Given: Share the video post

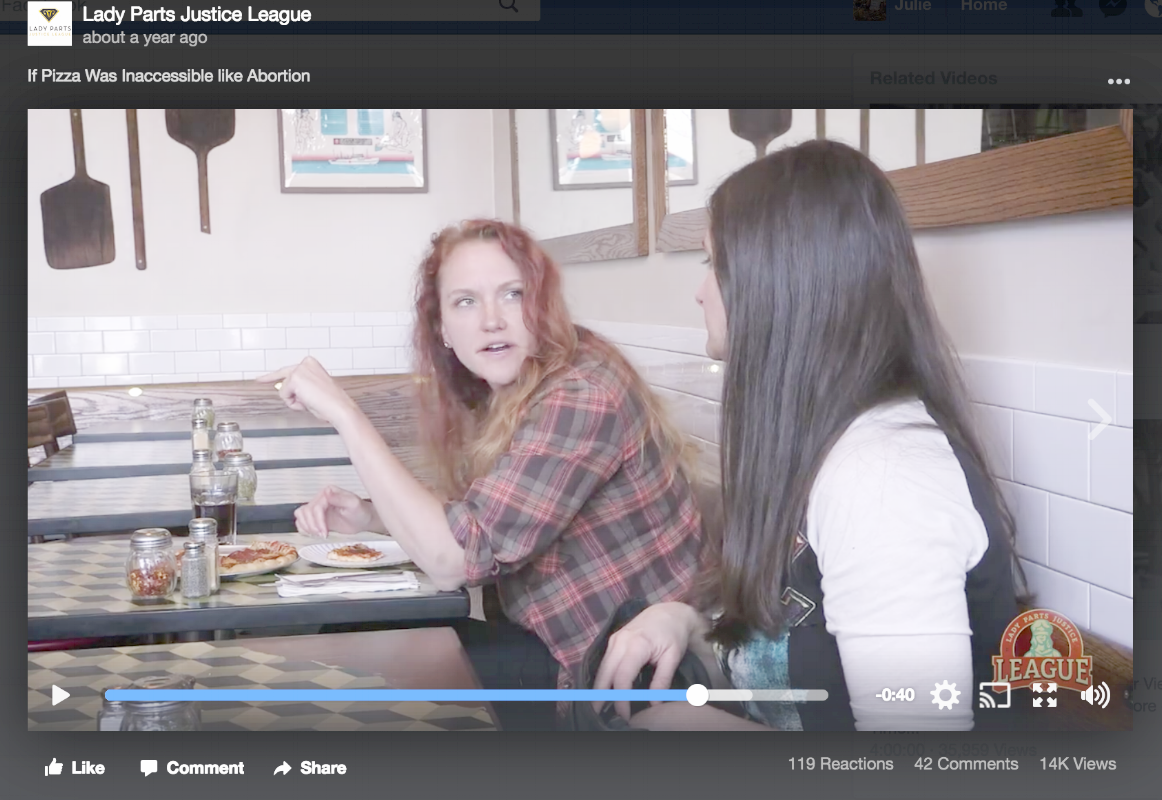Looking at the screenshot, I should pos(310,767).
